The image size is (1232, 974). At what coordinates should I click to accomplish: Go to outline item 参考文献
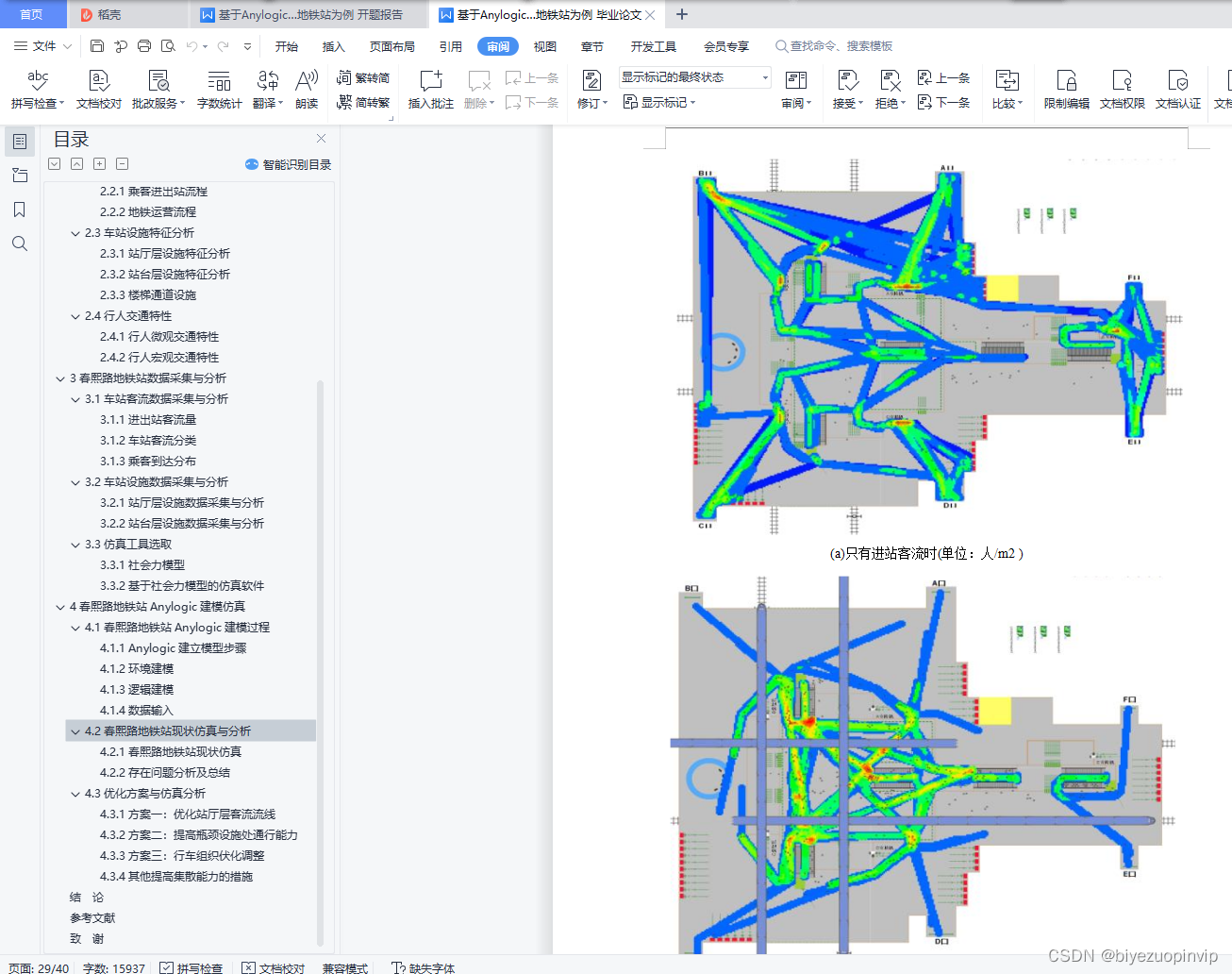click(92, 918)
